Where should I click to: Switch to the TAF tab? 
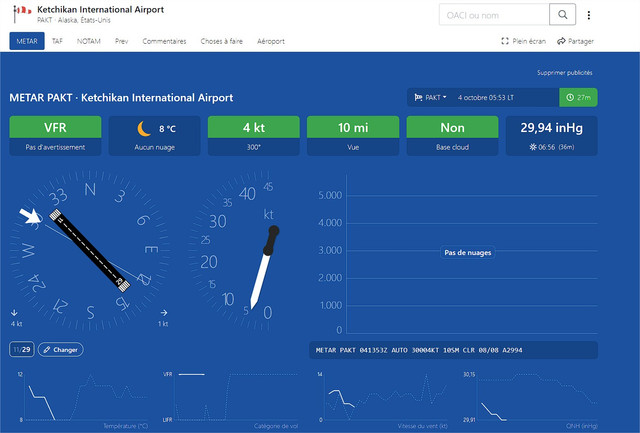[57, 41]
